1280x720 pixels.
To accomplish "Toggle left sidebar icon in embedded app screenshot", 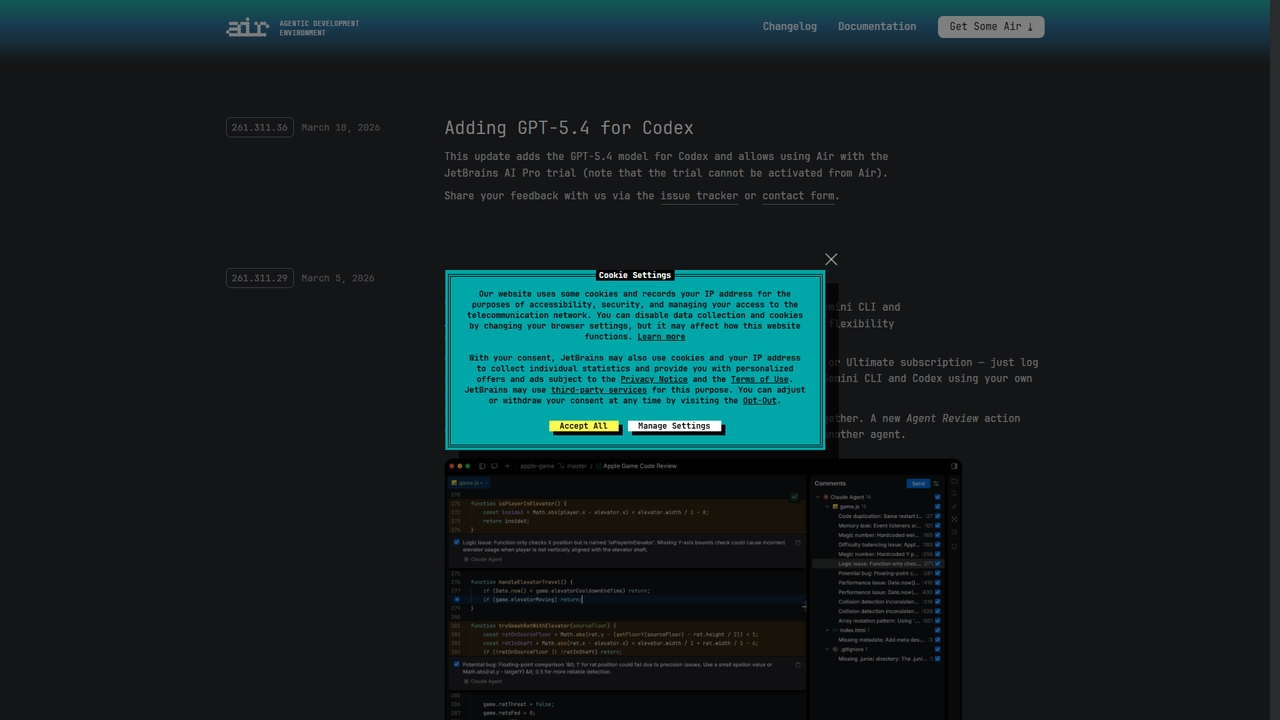I will coord(482,466).
